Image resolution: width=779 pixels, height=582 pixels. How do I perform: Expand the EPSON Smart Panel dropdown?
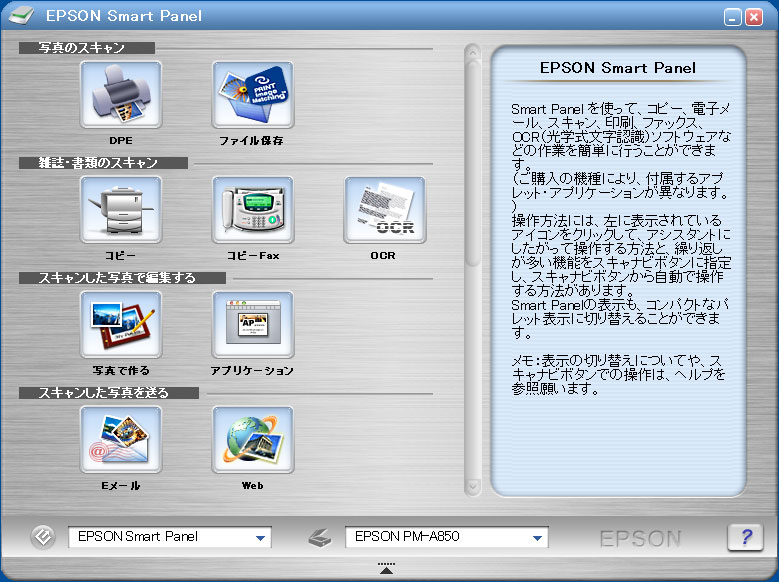[260, 538]
